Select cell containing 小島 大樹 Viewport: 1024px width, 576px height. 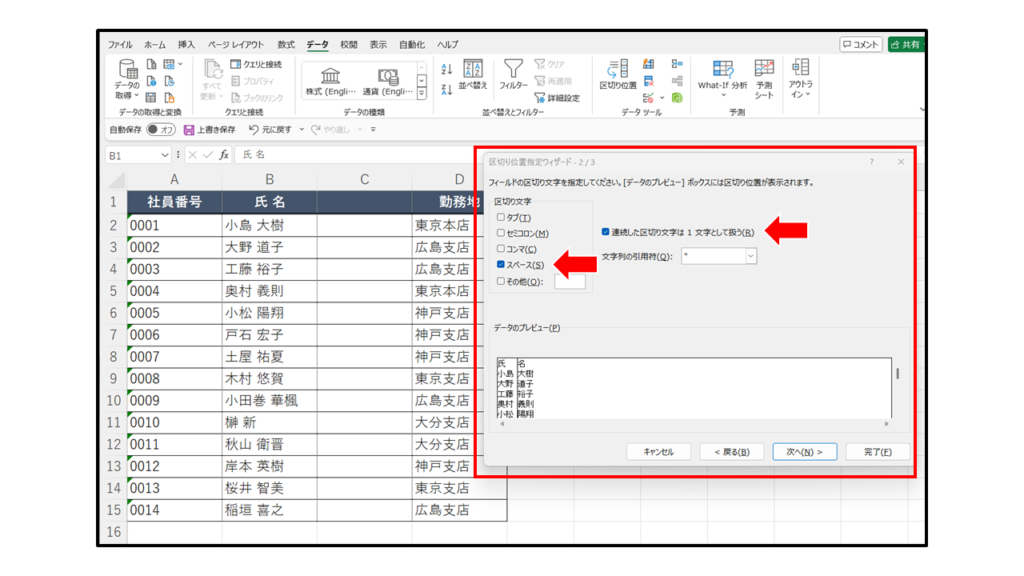coord(269,225)
